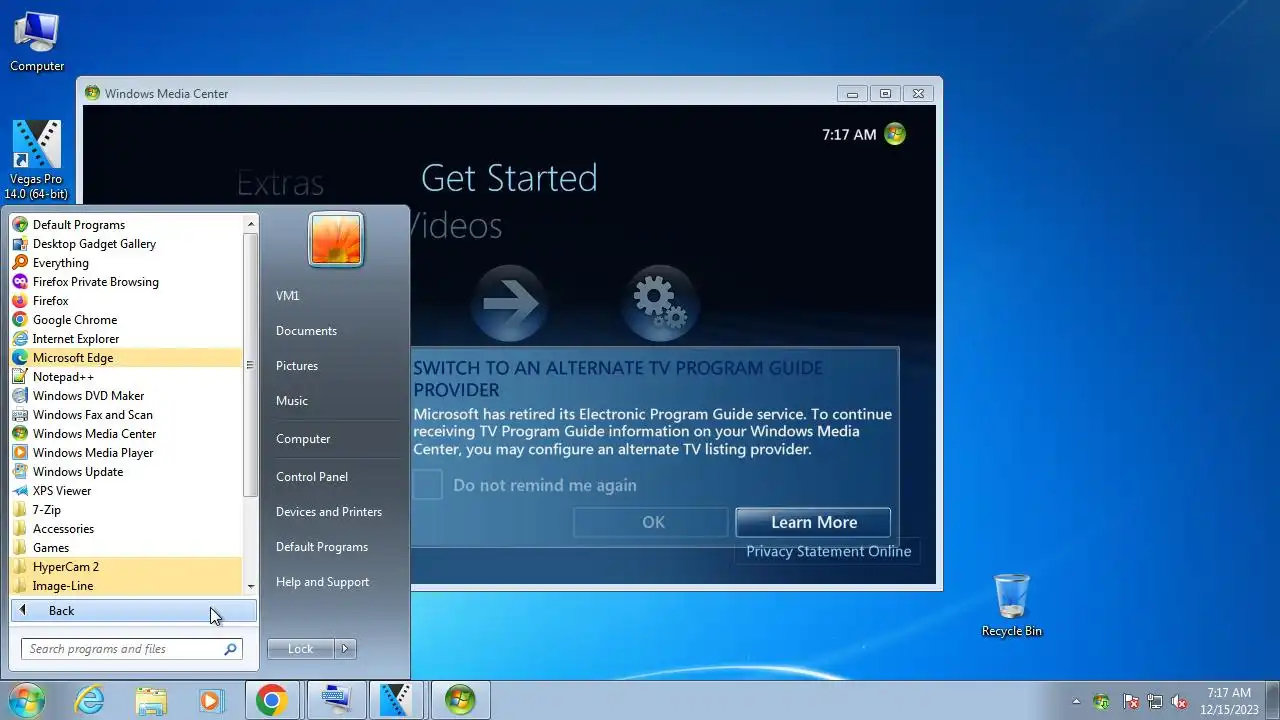Screen dimensions: 1280x720
Task: Open Microsoft Edge from the Start menu
Action: click(126, 358)
